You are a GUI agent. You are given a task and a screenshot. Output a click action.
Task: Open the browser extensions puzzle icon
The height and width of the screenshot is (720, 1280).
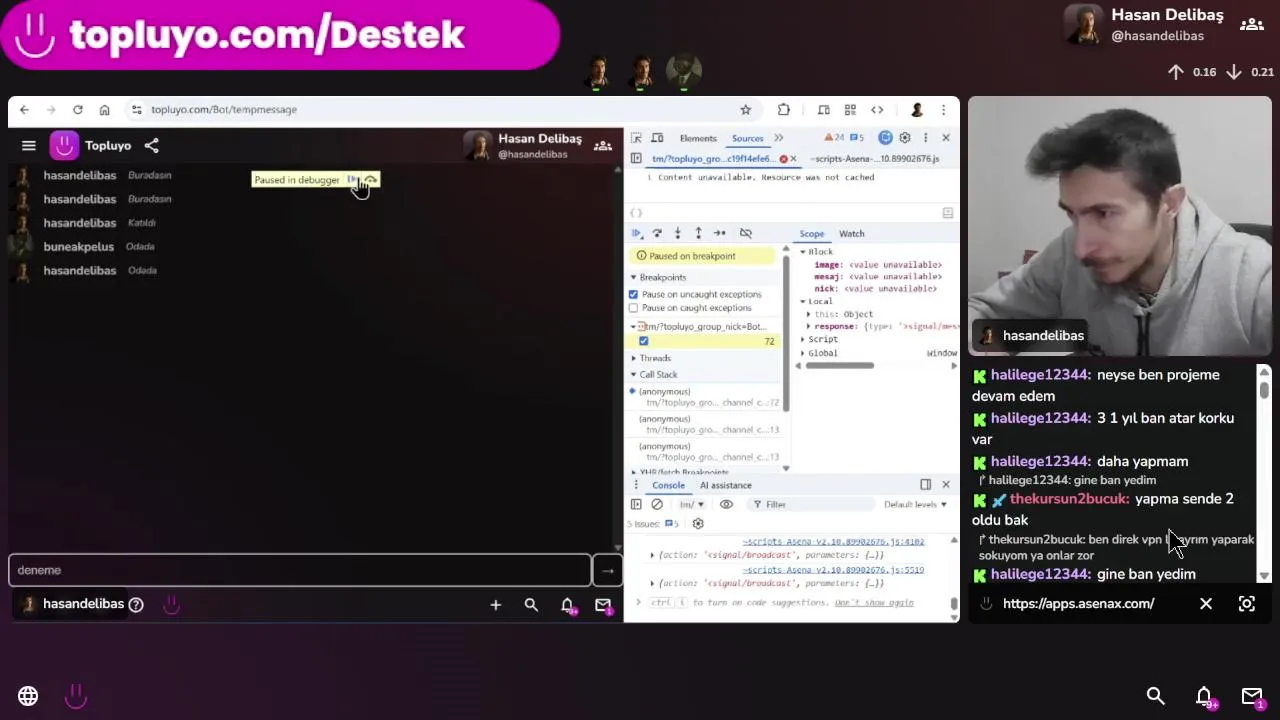point(784,110)
